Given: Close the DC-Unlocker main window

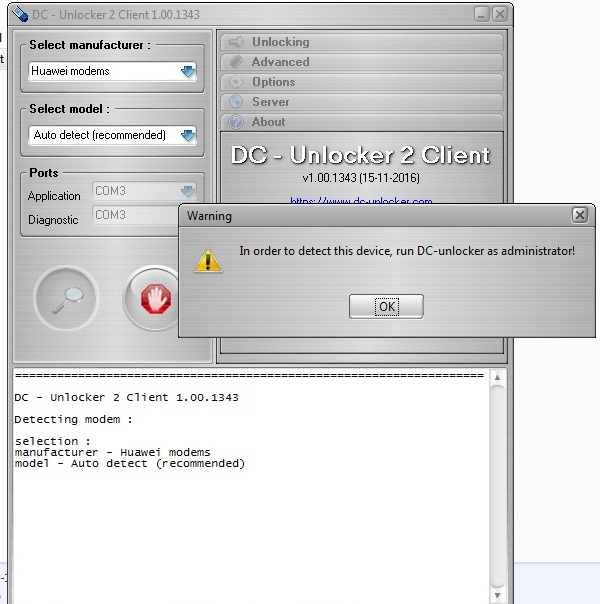Looking at the screenshot, I should [x=500, y=14].
